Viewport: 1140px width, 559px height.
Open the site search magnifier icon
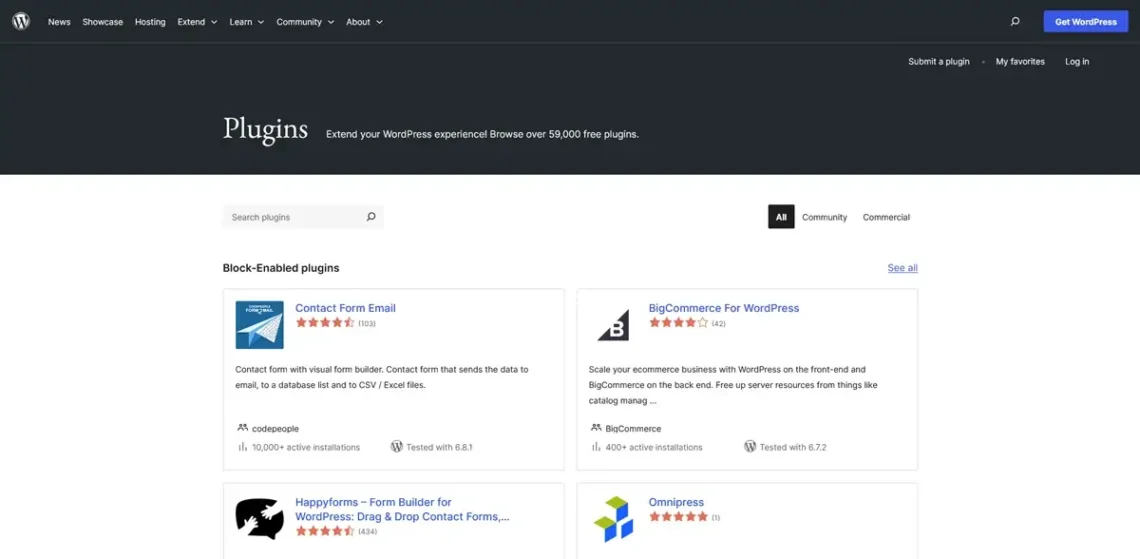[x=1015, y=22]
